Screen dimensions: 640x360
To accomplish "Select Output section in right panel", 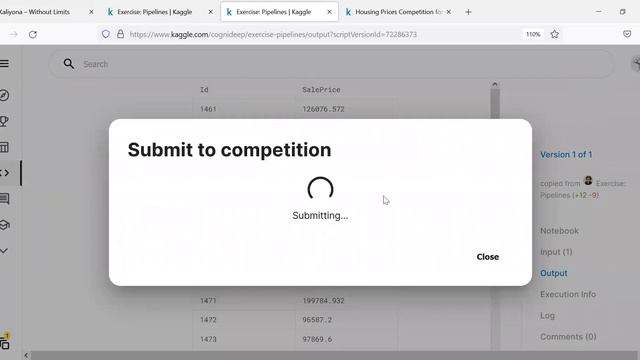I will point(553,273).
